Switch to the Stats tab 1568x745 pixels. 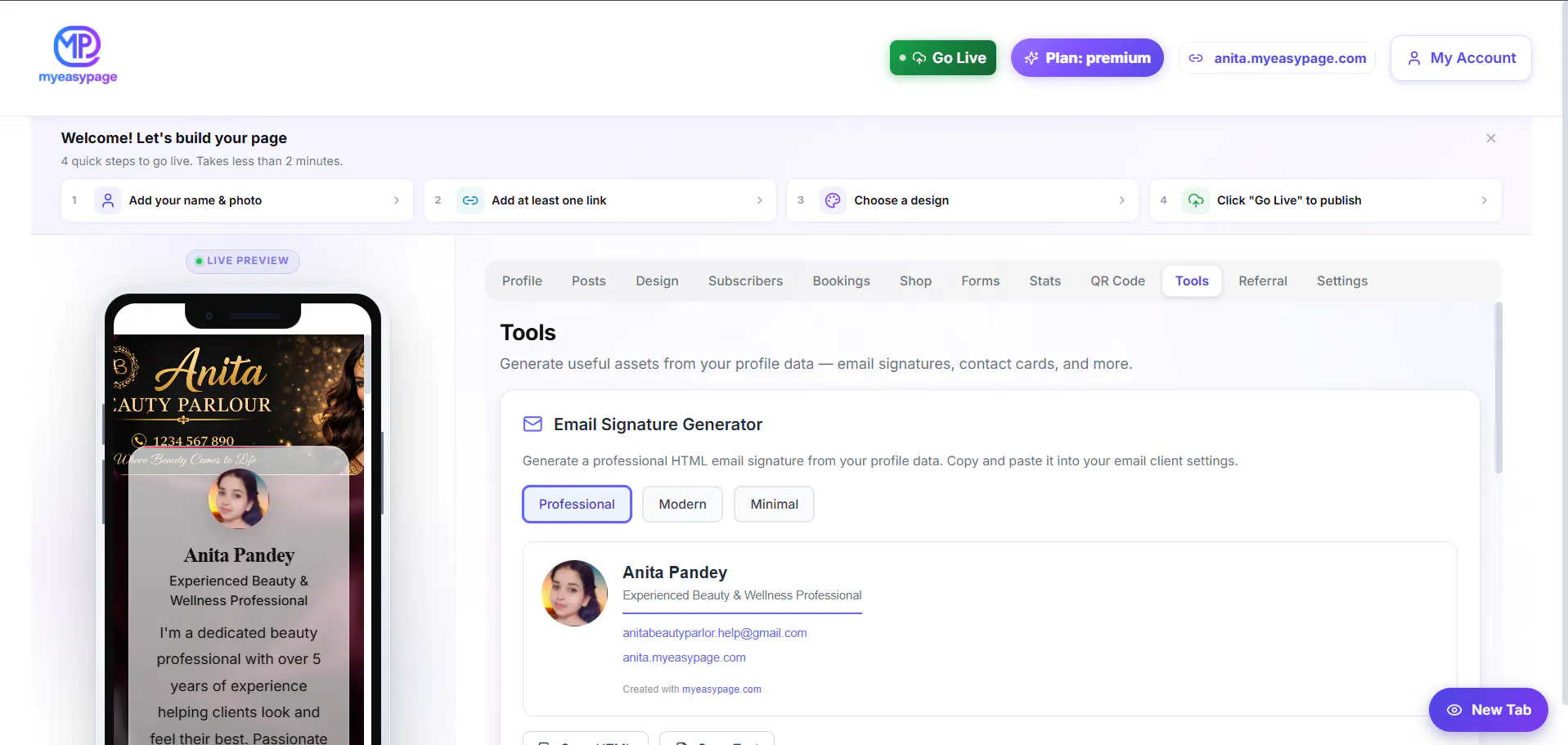coord(1045,281)
